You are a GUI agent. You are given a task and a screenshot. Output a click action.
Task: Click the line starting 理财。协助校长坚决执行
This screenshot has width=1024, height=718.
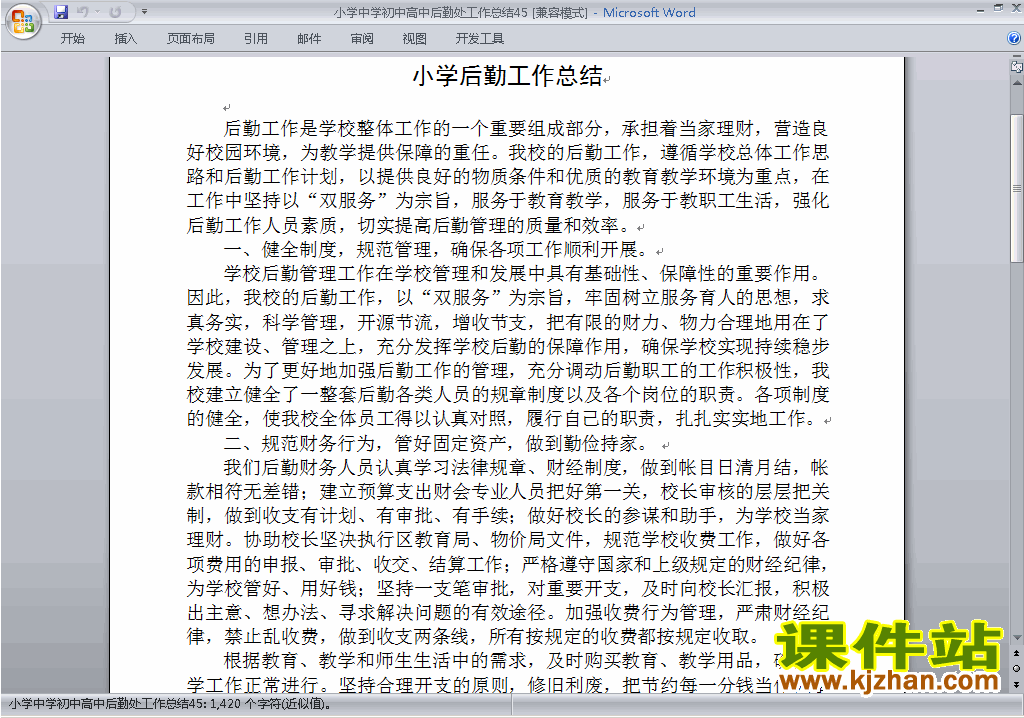[507, 540]
